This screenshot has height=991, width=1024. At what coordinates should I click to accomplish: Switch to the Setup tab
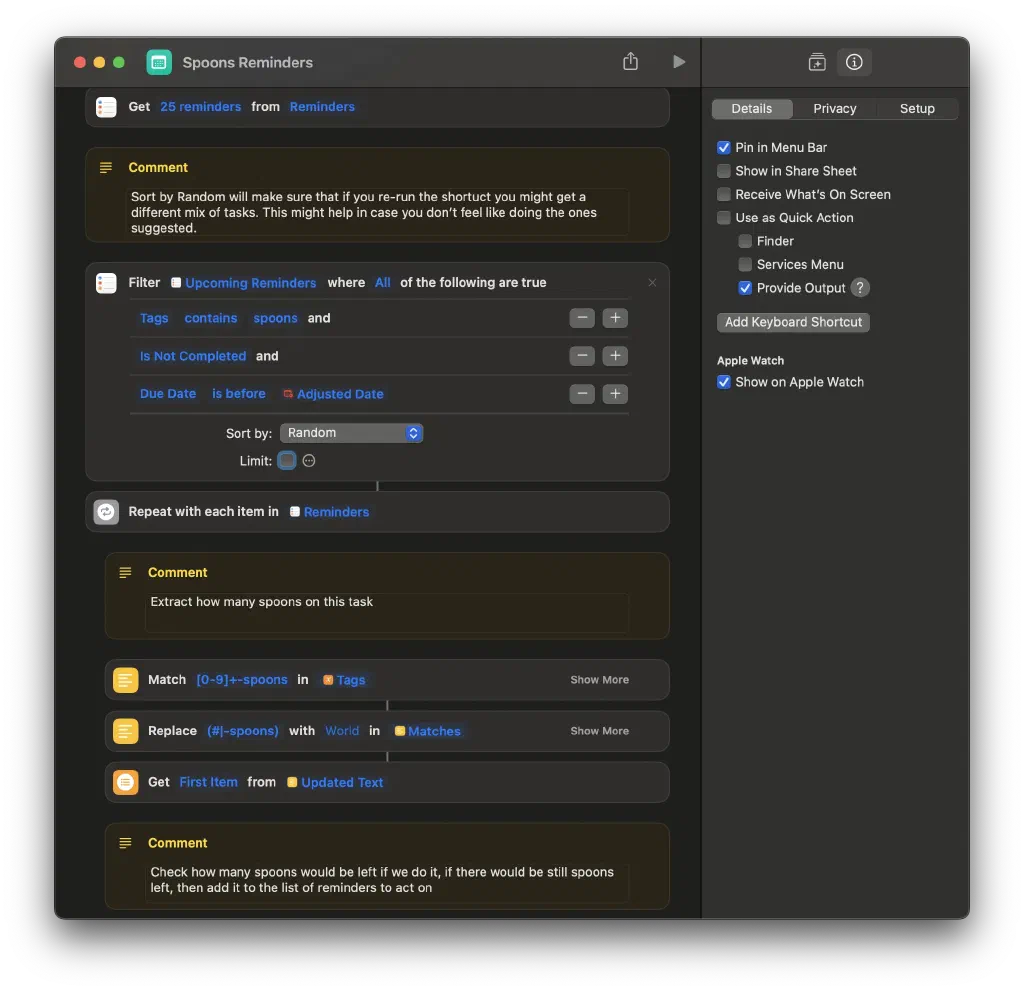pyautogui.click(x=916, y=109)
